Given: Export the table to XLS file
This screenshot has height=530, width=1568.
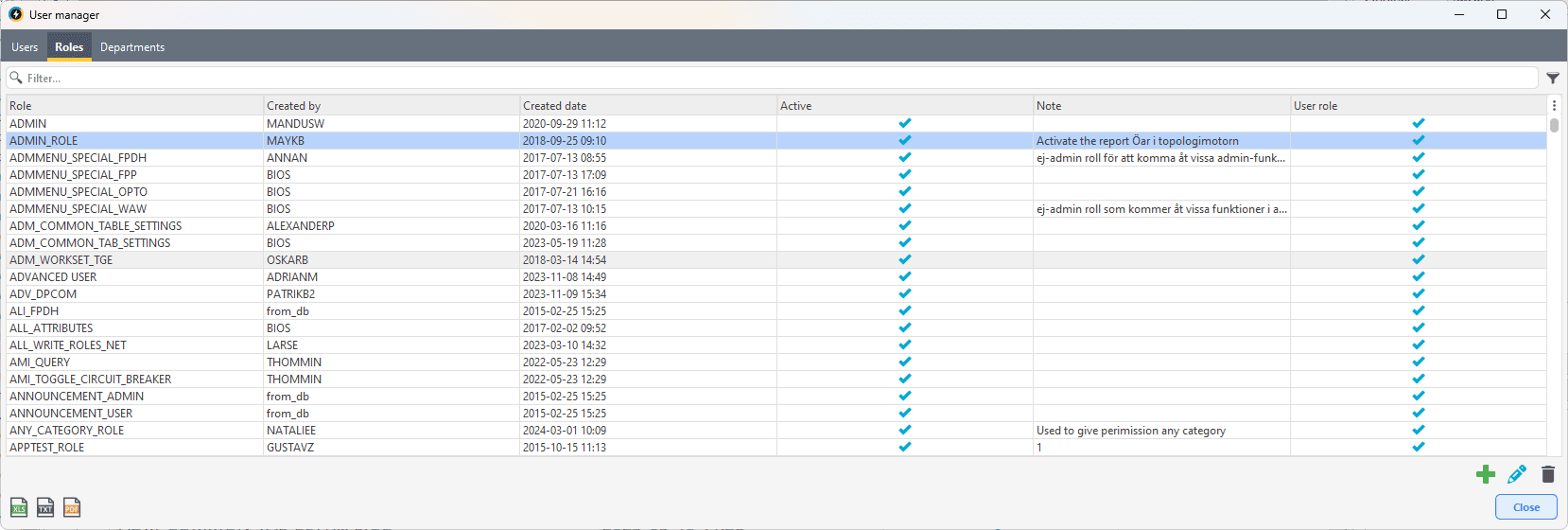Looking at the screenshot, I should pyautogui.click(x=19, y=507).
